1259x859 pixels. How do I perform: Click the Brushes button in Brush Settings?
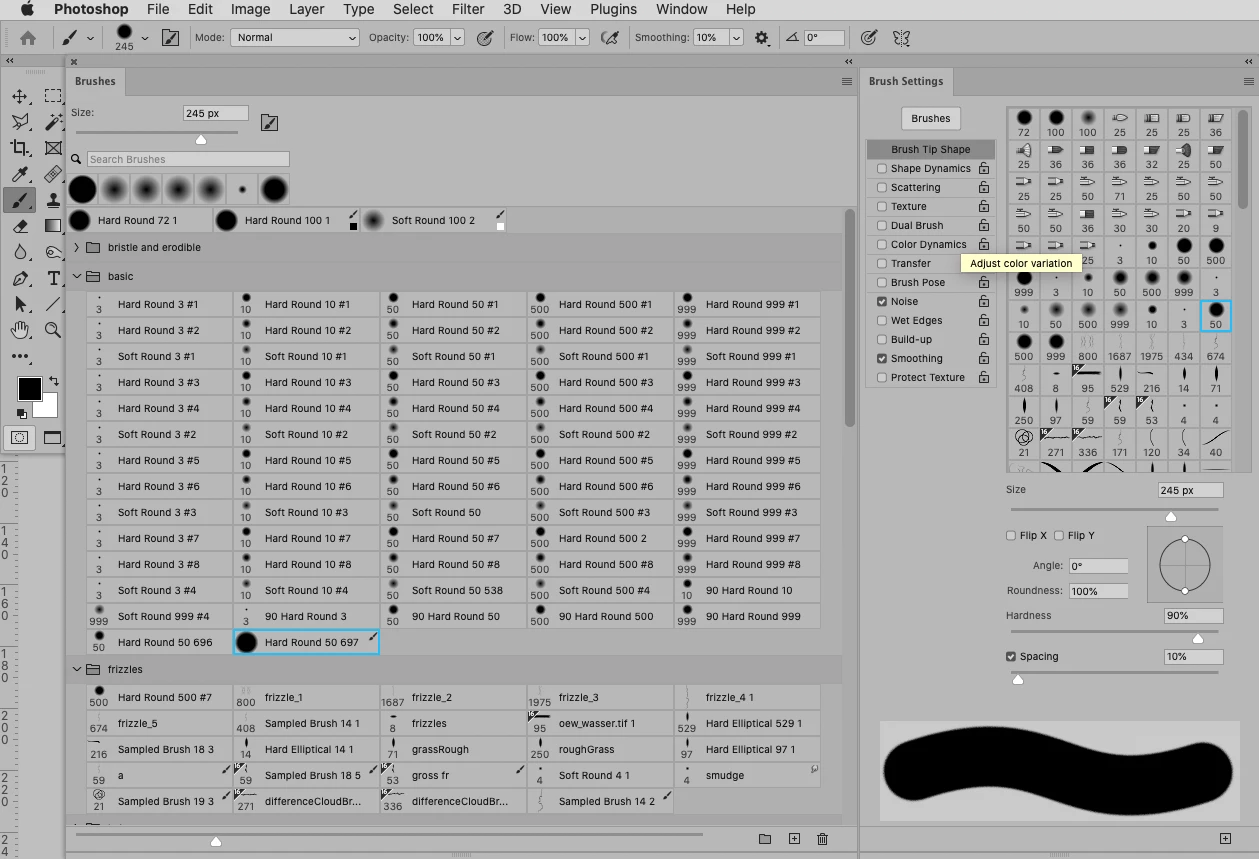point(930,118)
